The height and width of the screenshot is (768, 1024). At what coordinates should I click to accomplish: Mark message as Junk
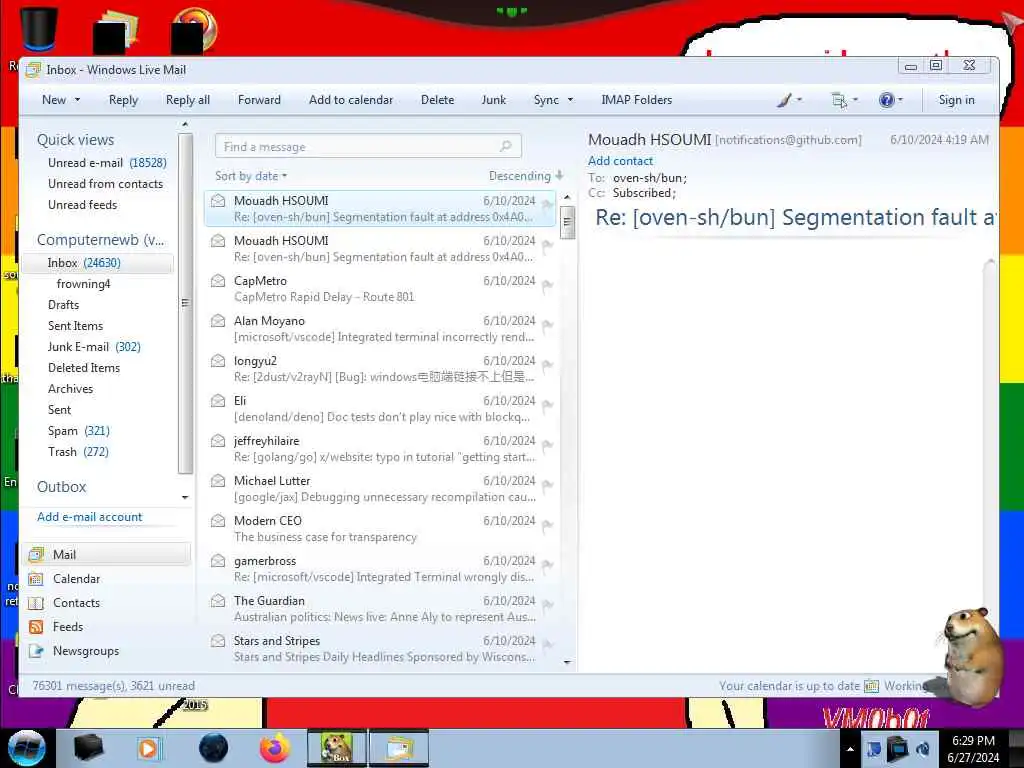click(494, 100)
